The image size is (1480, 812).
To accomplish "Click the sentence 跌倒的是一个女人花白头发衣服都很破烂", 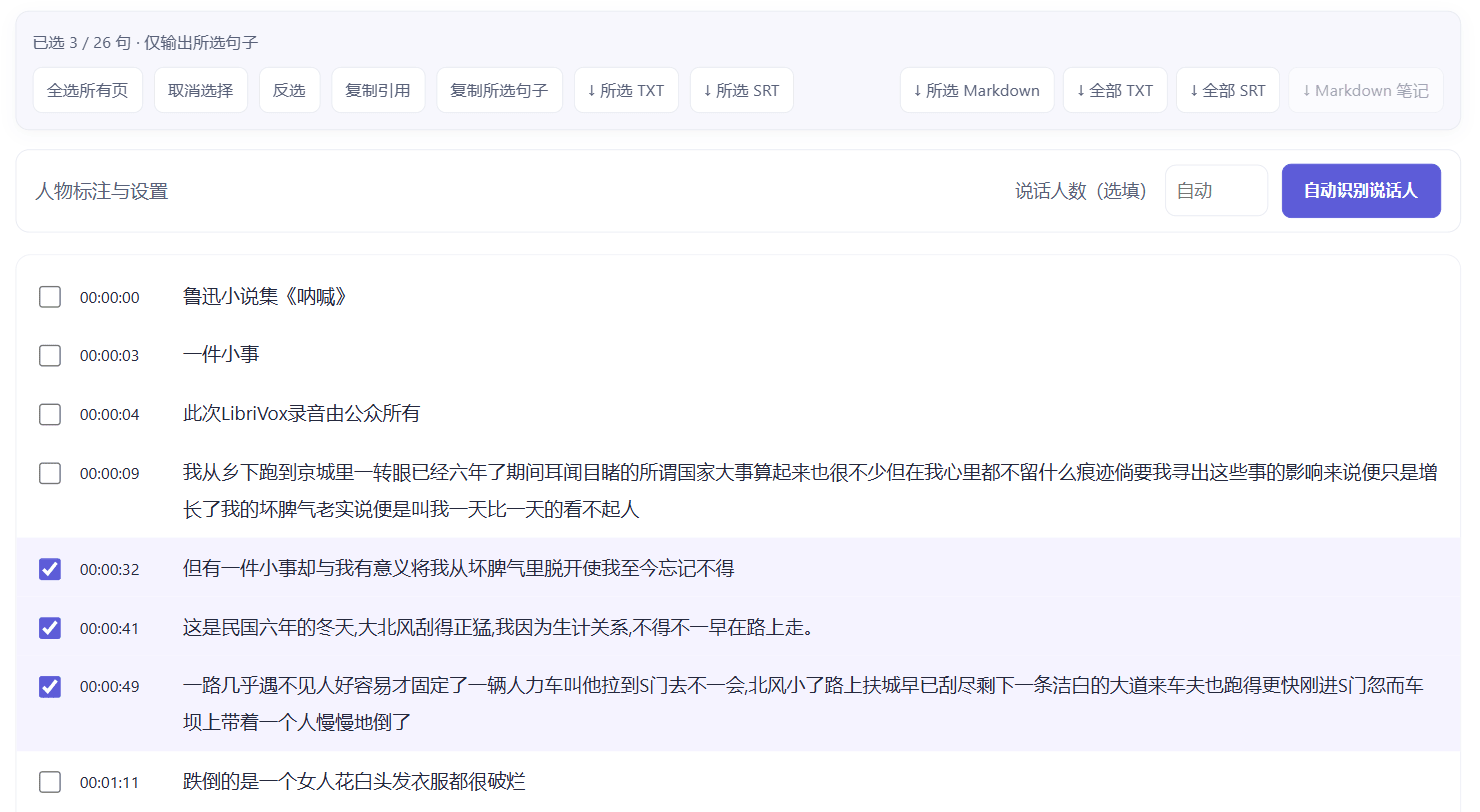I will click(x=354, y=782).
